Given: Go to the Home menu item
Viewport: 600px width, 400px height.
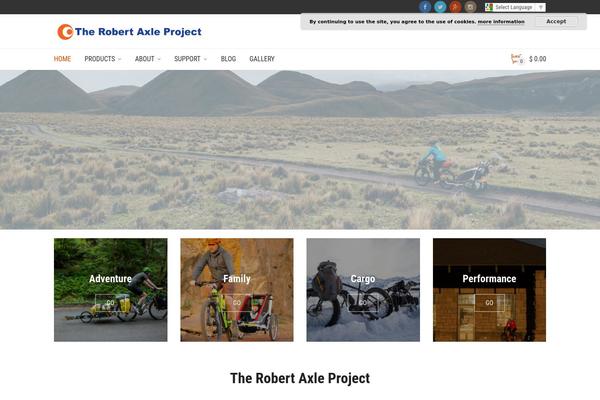Looking at the screenshot, I should coord(62,59).
